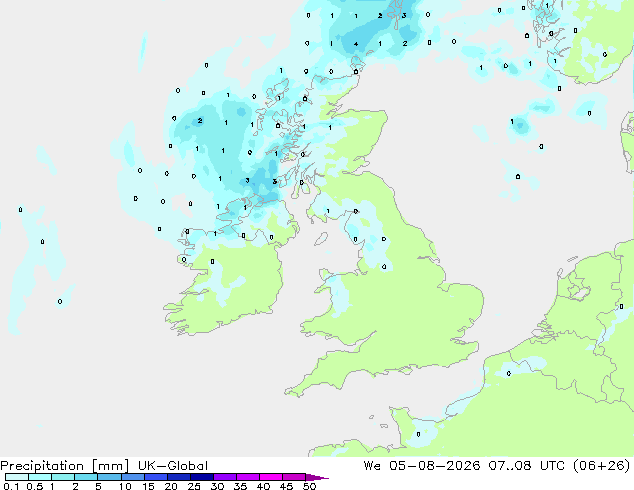Click legend tick label '10'
Screen dimensions: 634x490
(125, 486)
